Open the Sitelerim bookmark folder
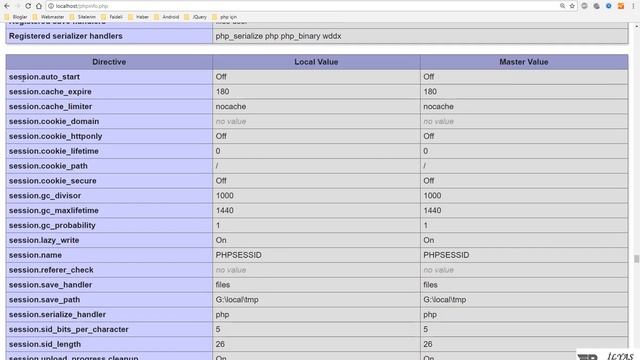 (83, 17)
